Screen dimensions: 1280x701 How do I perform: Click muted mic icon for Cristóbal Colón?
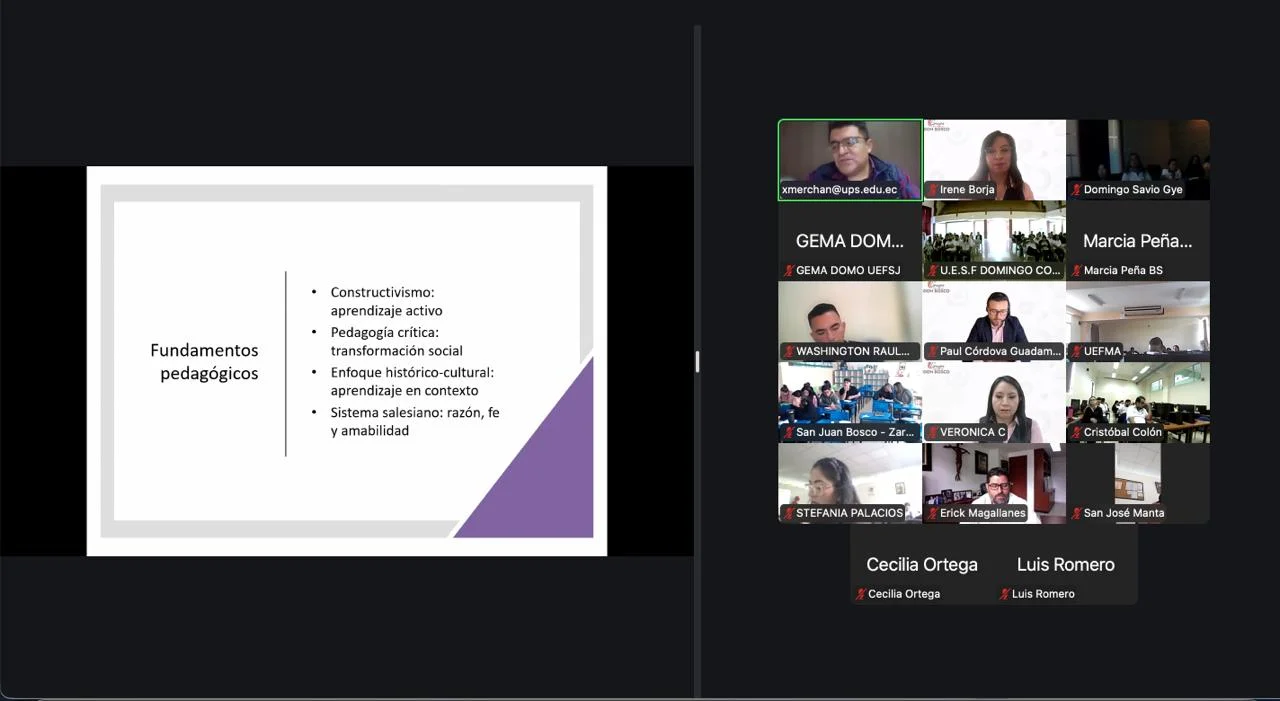click(1077, 433)
